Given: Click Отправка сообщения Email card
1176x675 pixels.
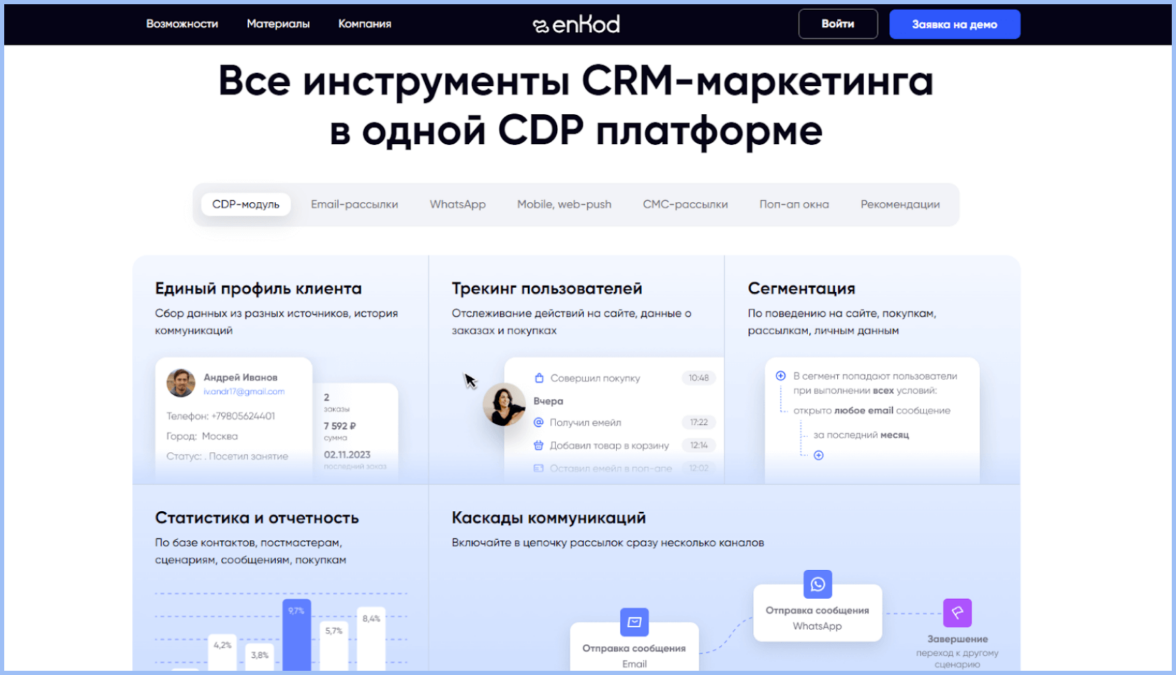Looking at the screenshot, I should [634, 646].
